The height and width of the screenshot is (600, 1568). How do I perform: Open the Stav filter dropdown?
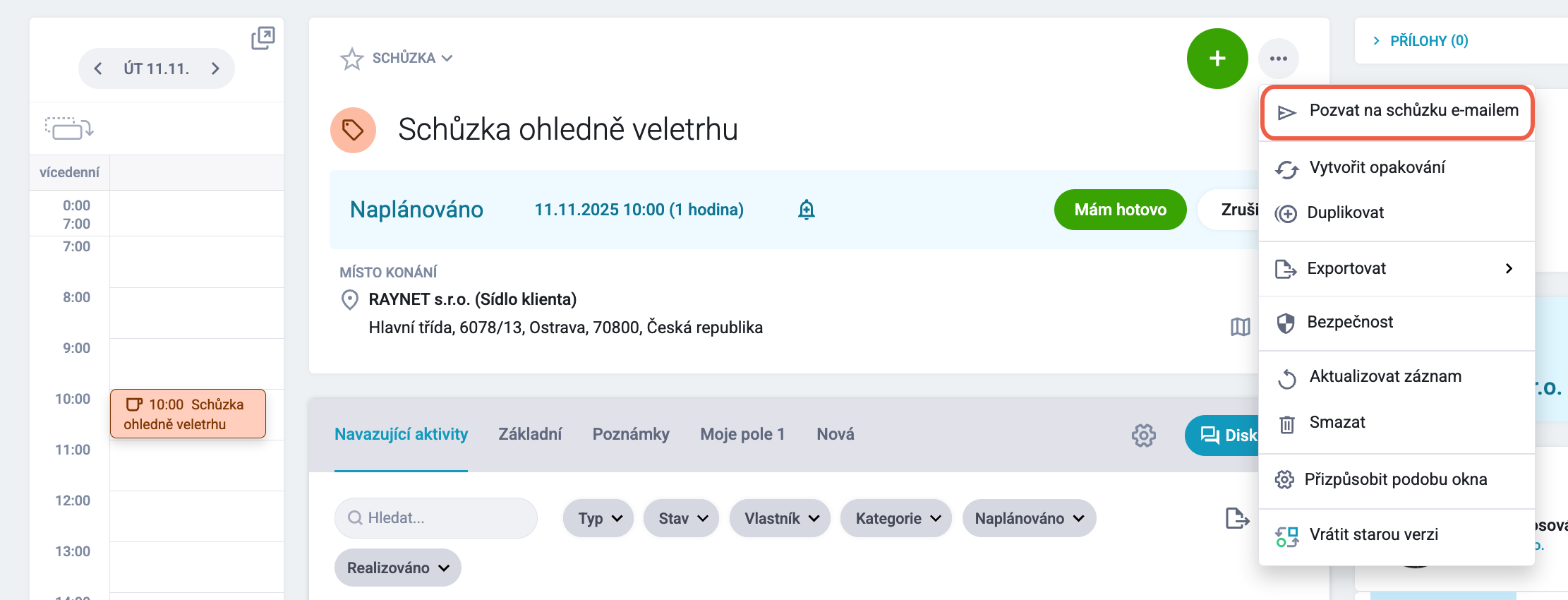(681, 519)
